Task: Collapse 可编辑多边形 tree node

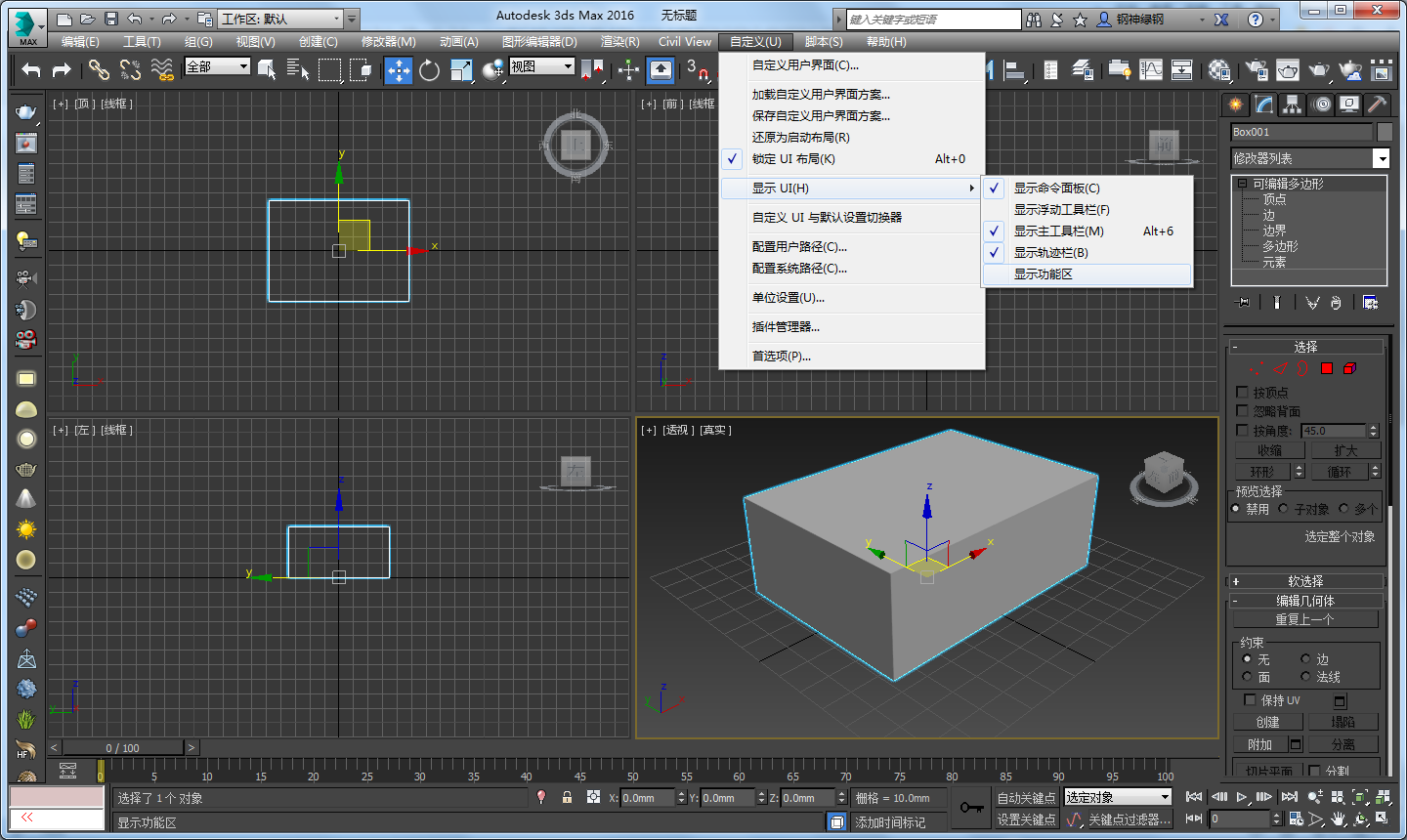Action: click(x=1242, y=183)
